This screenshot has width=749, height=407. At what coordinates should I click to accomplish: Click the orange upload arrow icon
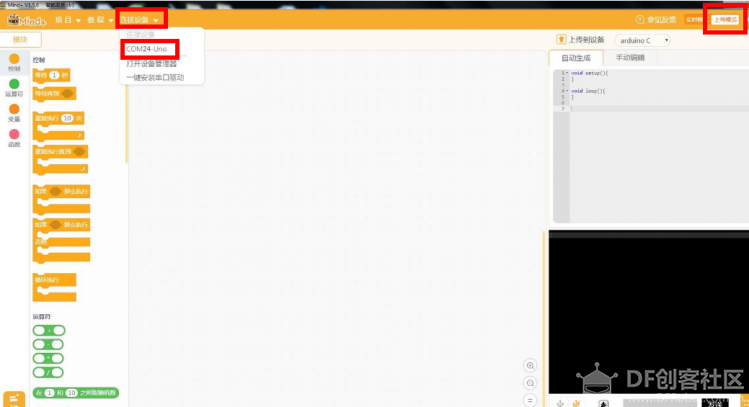click(x=561, y=40)
